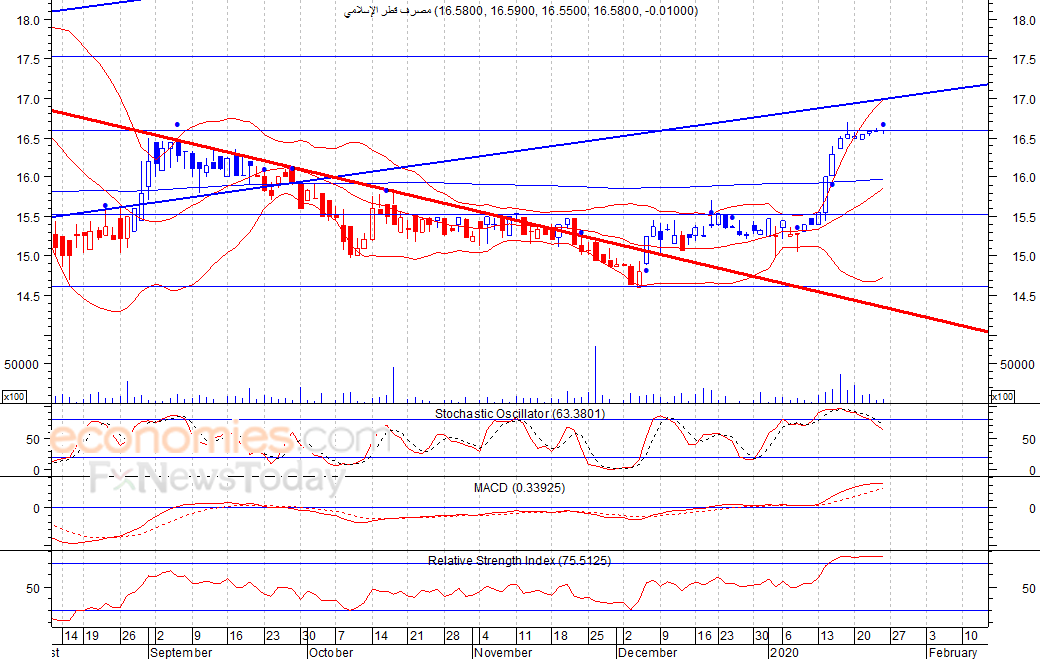The width and height of the screenshot is (1040, 659).
Task: Click date label 3 in February
Action: pos(932,636)
